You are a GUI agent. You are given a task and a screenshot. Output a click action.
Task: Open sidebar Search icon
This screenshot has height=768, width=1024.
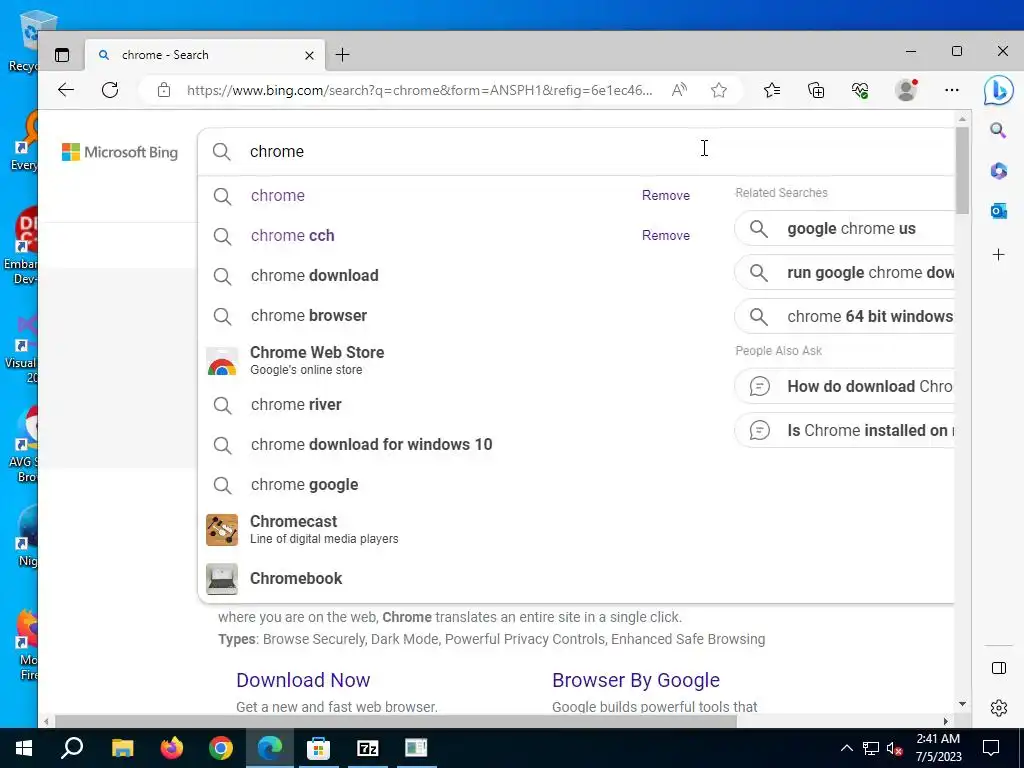point(998,131)
